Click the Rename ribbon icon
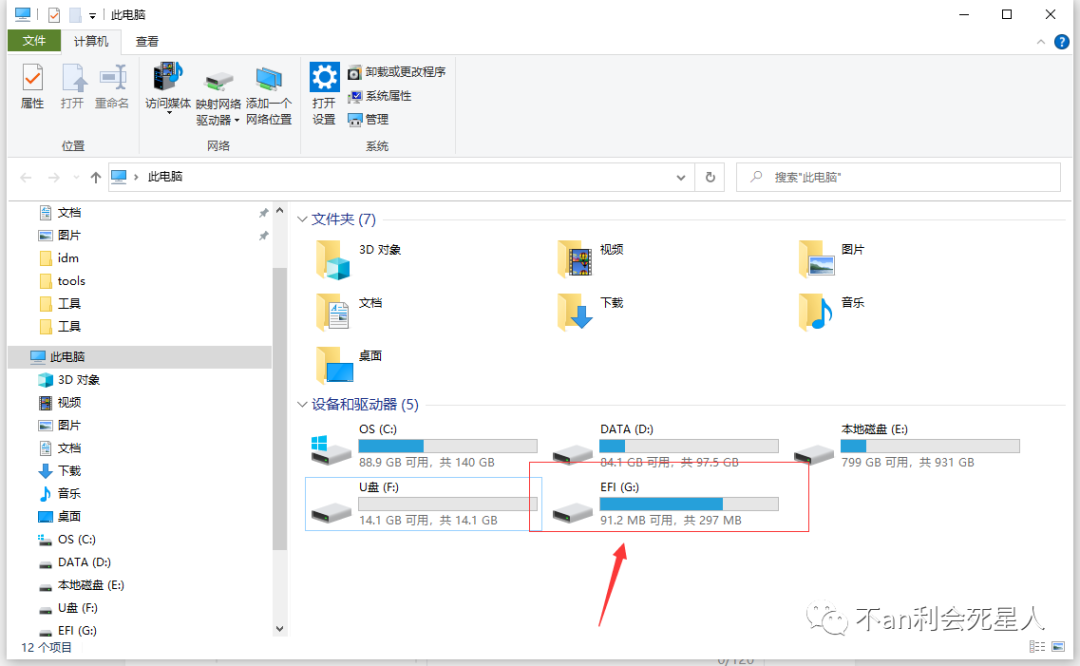The width and height of the screenshot is (1080, 666). 112,86
